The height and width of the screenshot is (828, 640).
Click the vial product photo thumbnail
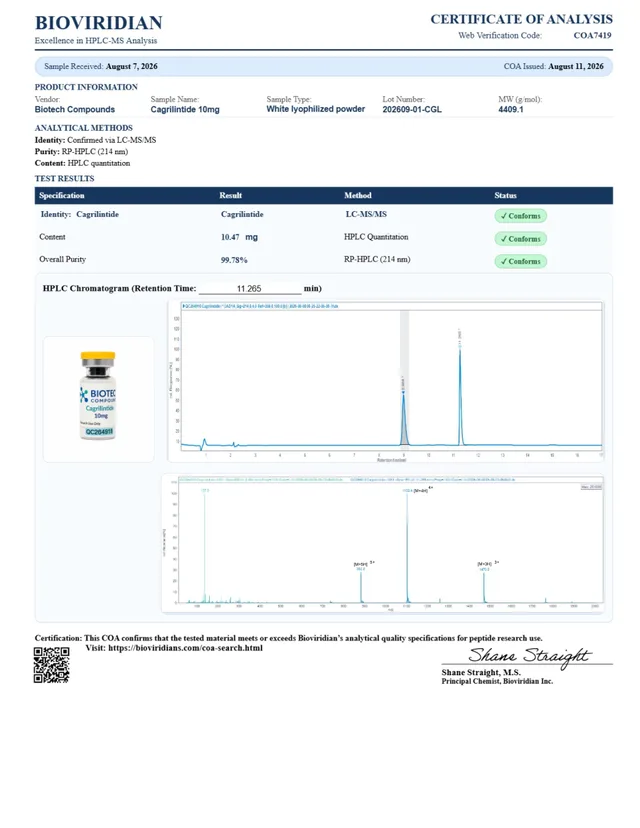tap(98, 399)
